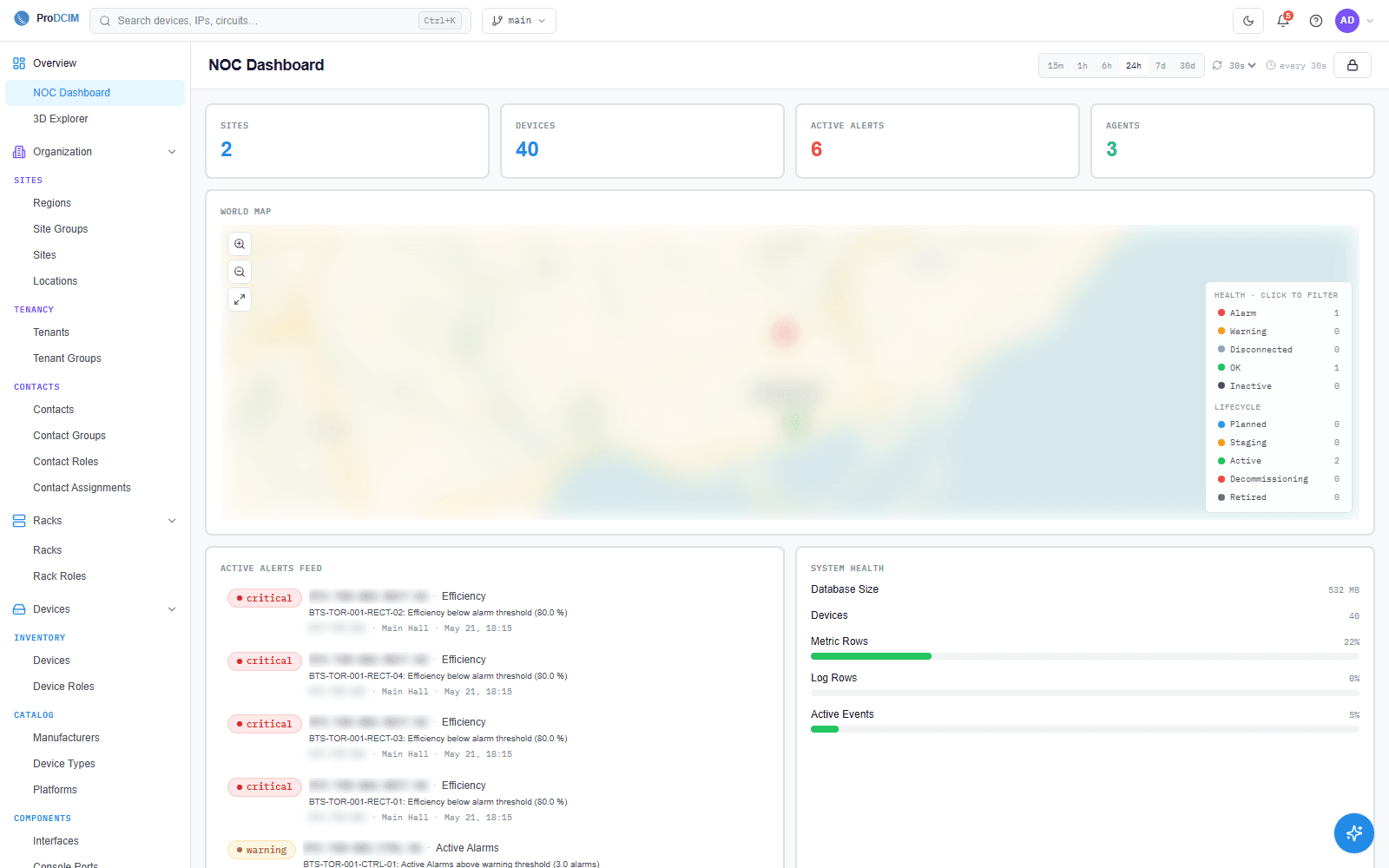Collapse the Devices section chevron
Viewport: 1389px width, 868px height.
[172, 609]
